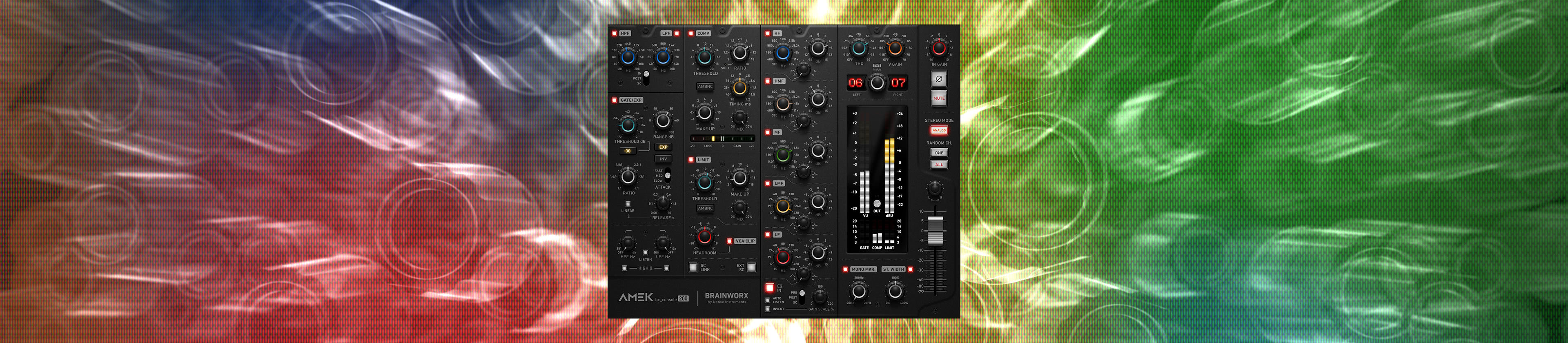Screen dimensions: 1568x343
Task: Click the compressor AMBNC button
Action: (x=705, y=87)
